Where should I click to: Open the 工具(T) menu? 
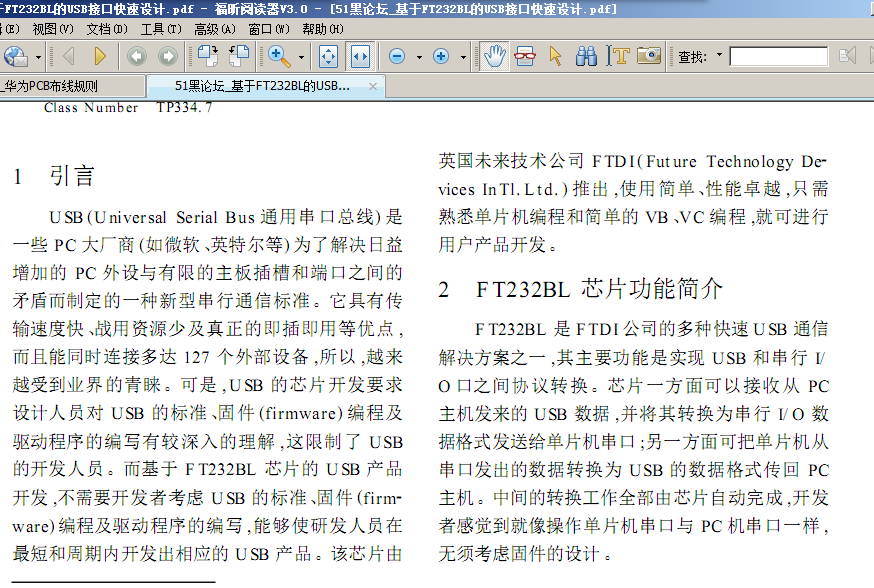161,30
